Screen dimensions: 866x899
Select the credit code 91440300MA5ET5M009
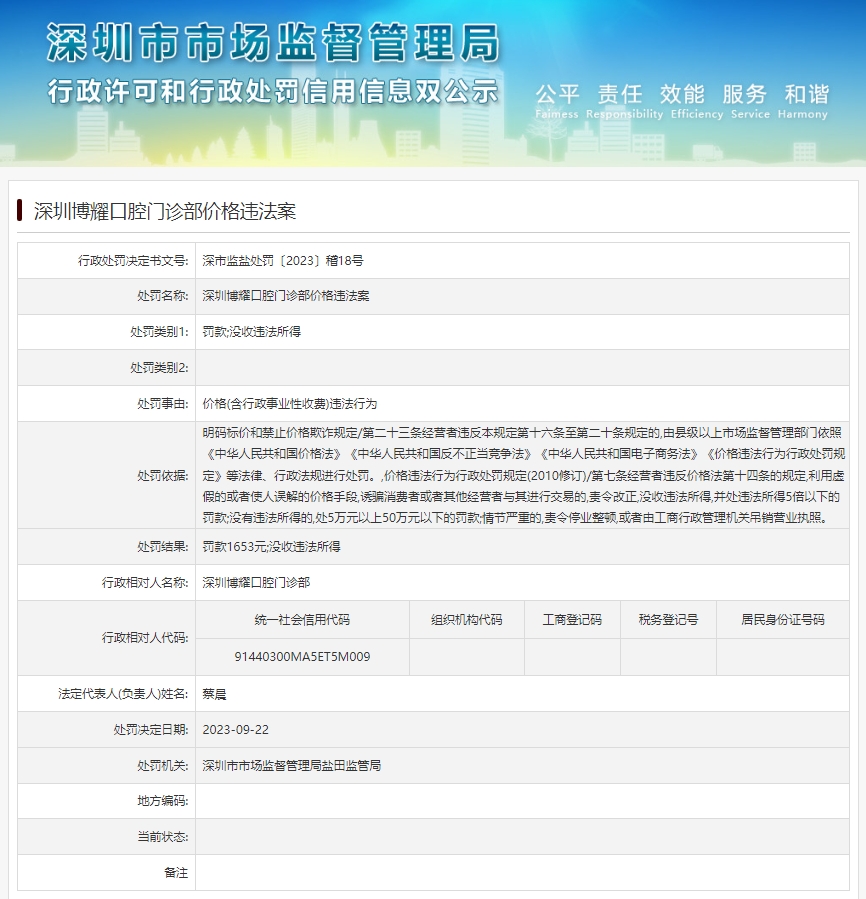click(x=302, y=657)
